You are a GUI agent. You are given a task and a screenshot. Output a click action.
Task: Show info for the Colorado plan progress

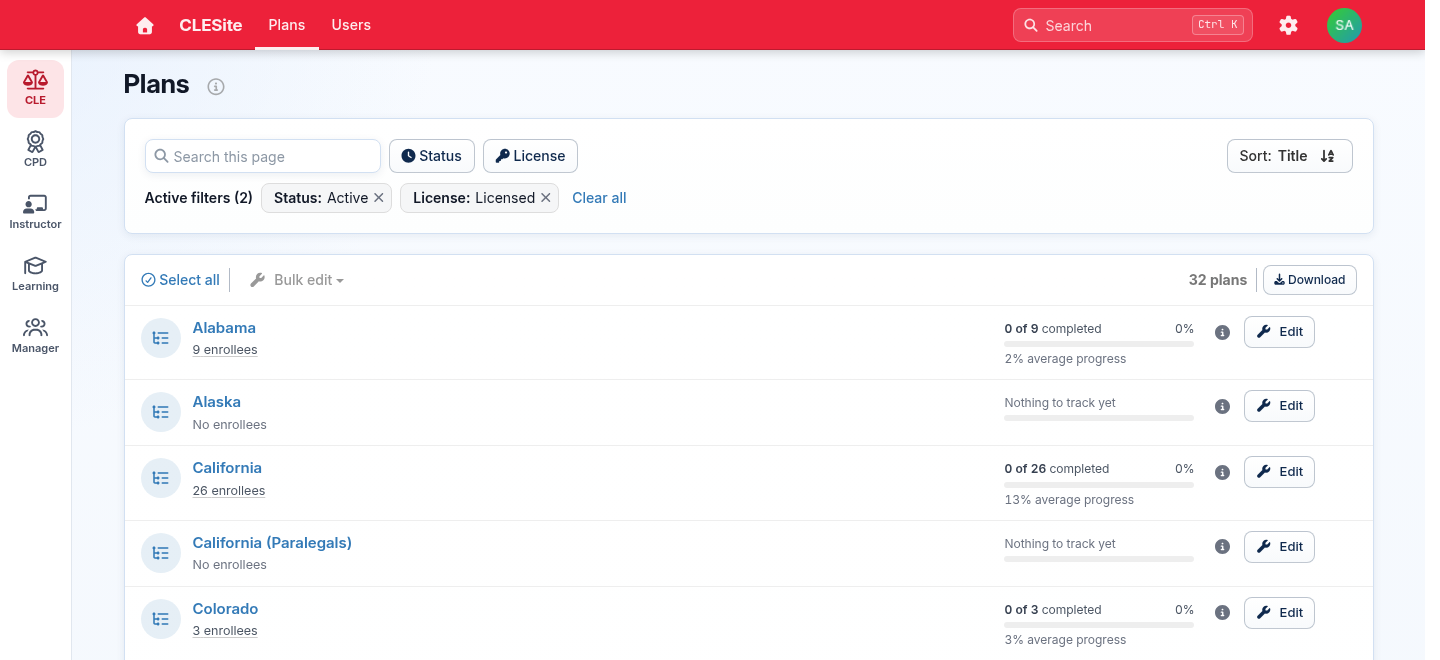tap(1222, 613)
